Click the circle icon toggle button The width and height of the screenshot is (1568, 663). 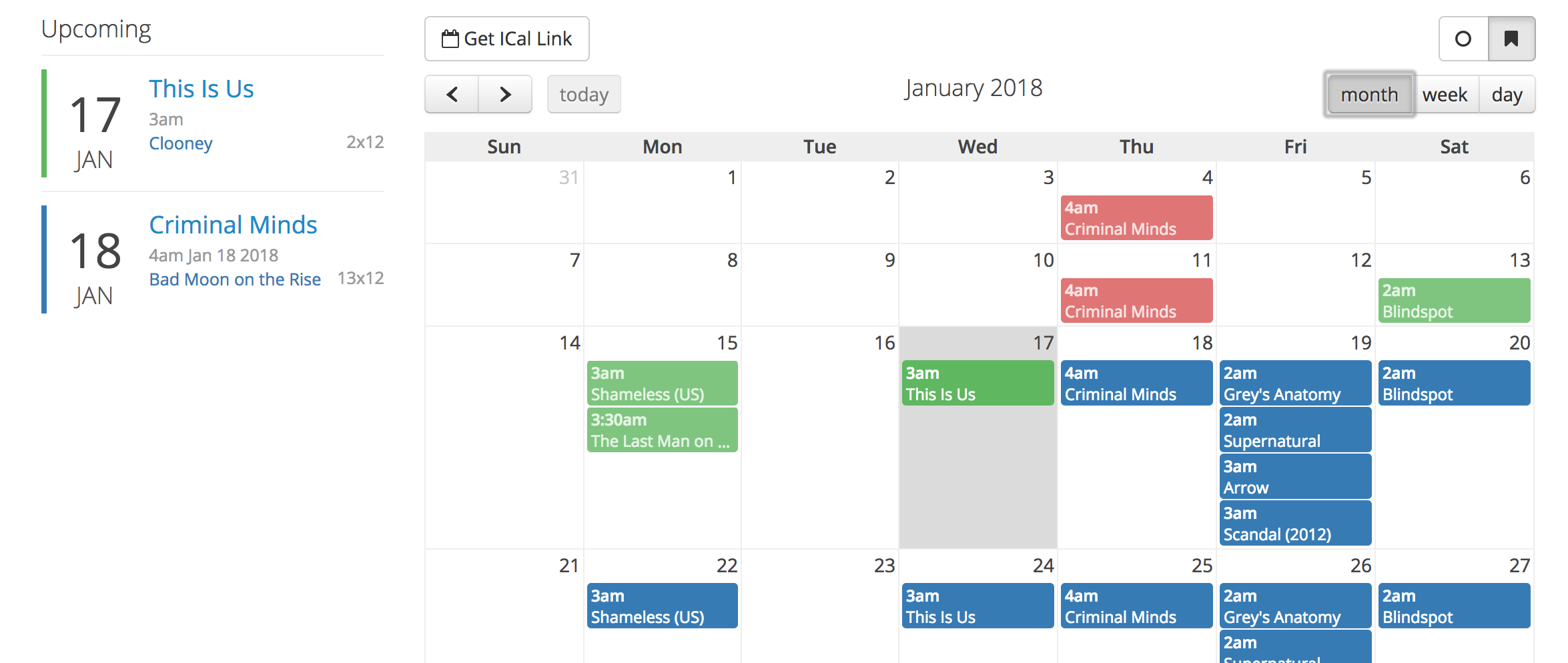[1463, 39]
